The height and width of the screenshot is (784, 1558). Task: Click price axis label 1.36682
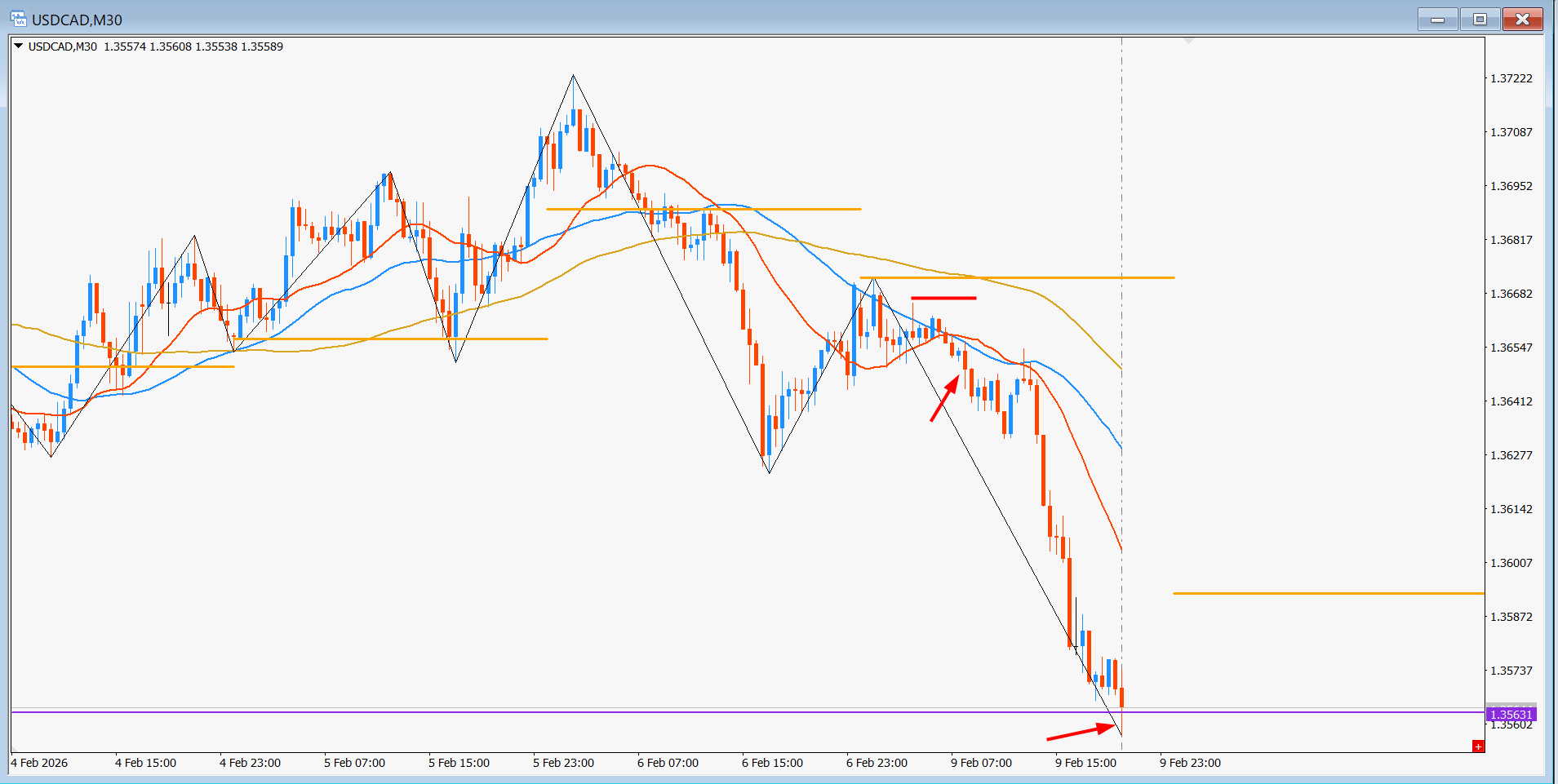1511,294
